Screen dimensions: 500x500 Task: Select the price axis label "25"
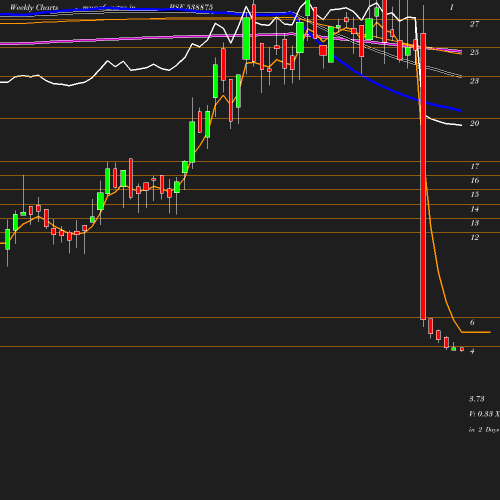point(474,52)
